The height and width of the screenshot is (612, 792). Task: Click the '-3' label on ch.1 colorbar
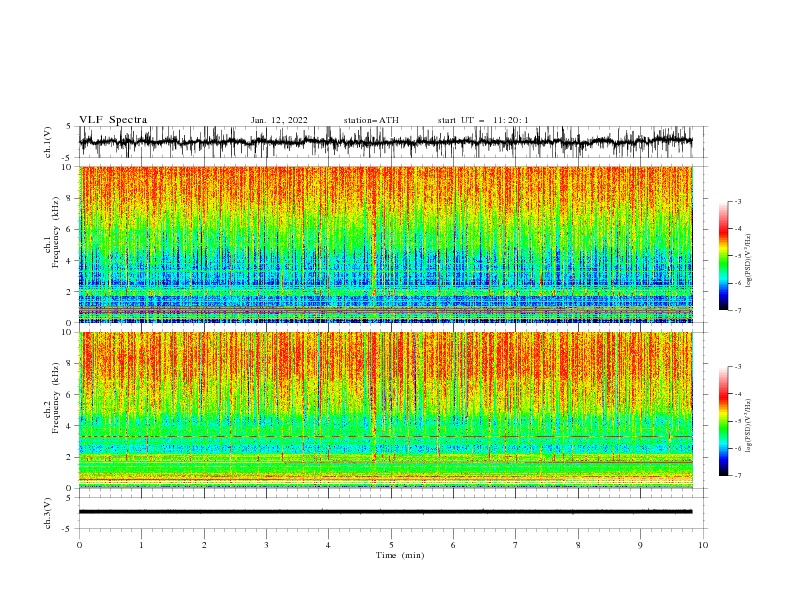(737, 201)
